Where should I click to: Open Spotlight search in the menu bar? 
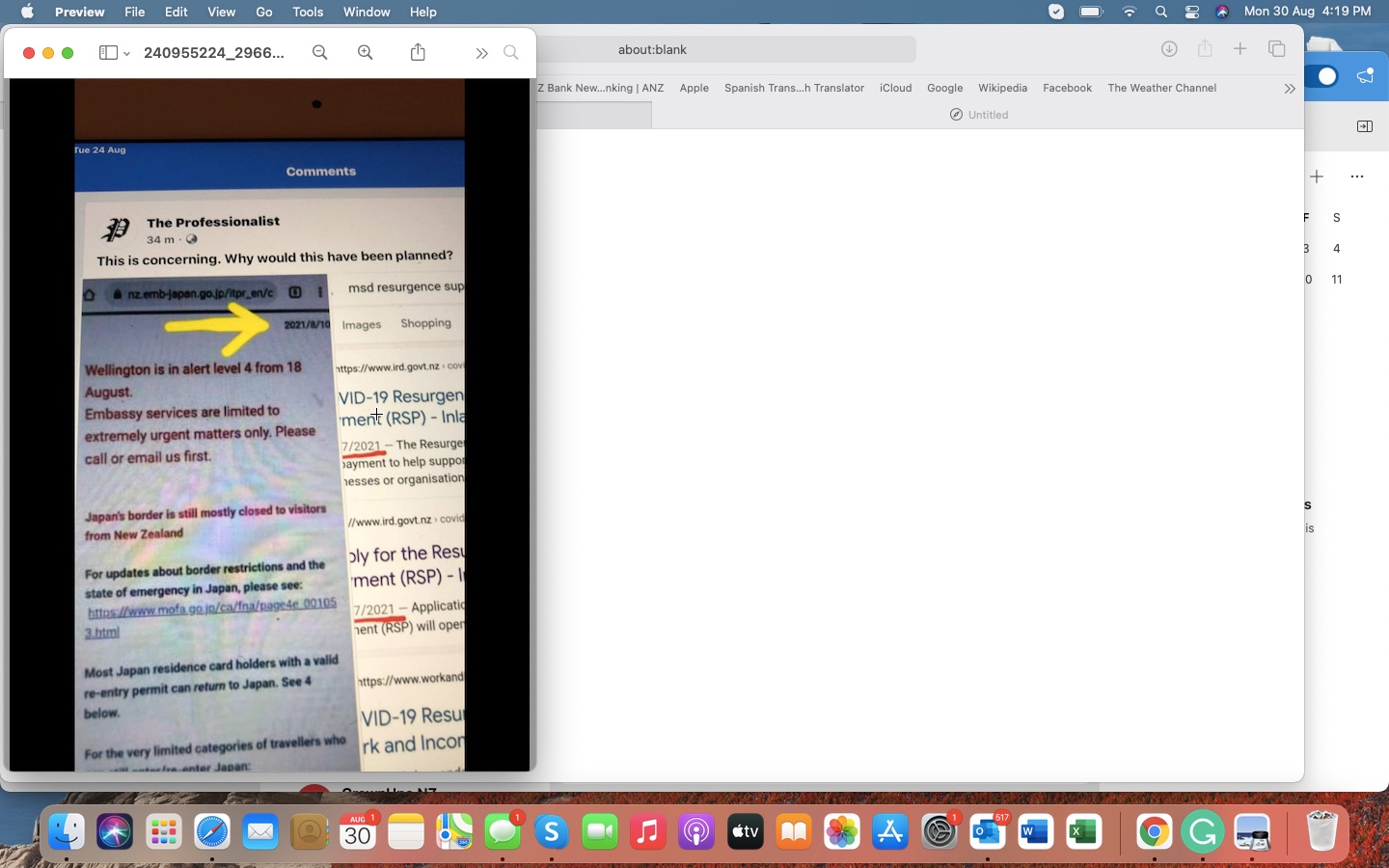point(1161,12)
